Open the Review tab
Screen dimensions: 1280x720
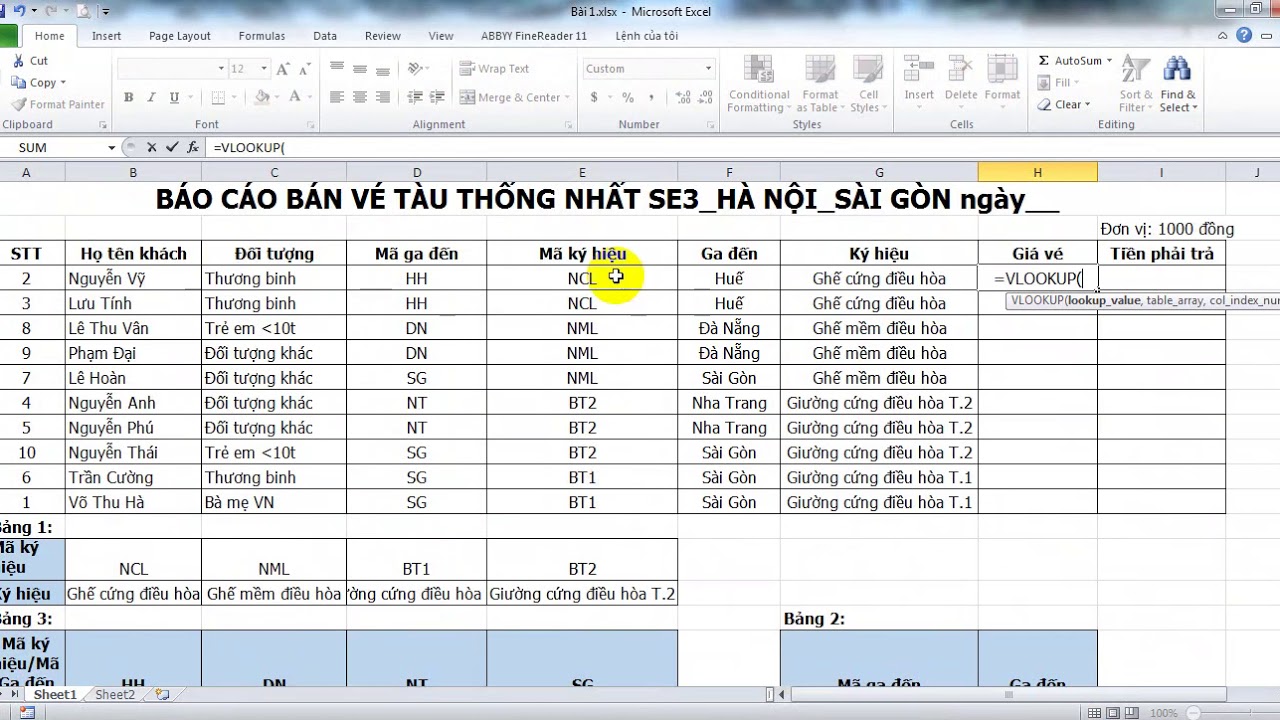[383, 36]
